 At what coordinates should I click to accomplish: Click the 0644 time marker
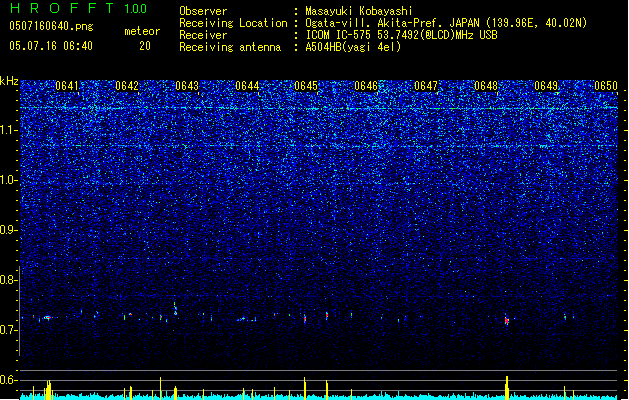pyautogui.click(x=247, y=86)
